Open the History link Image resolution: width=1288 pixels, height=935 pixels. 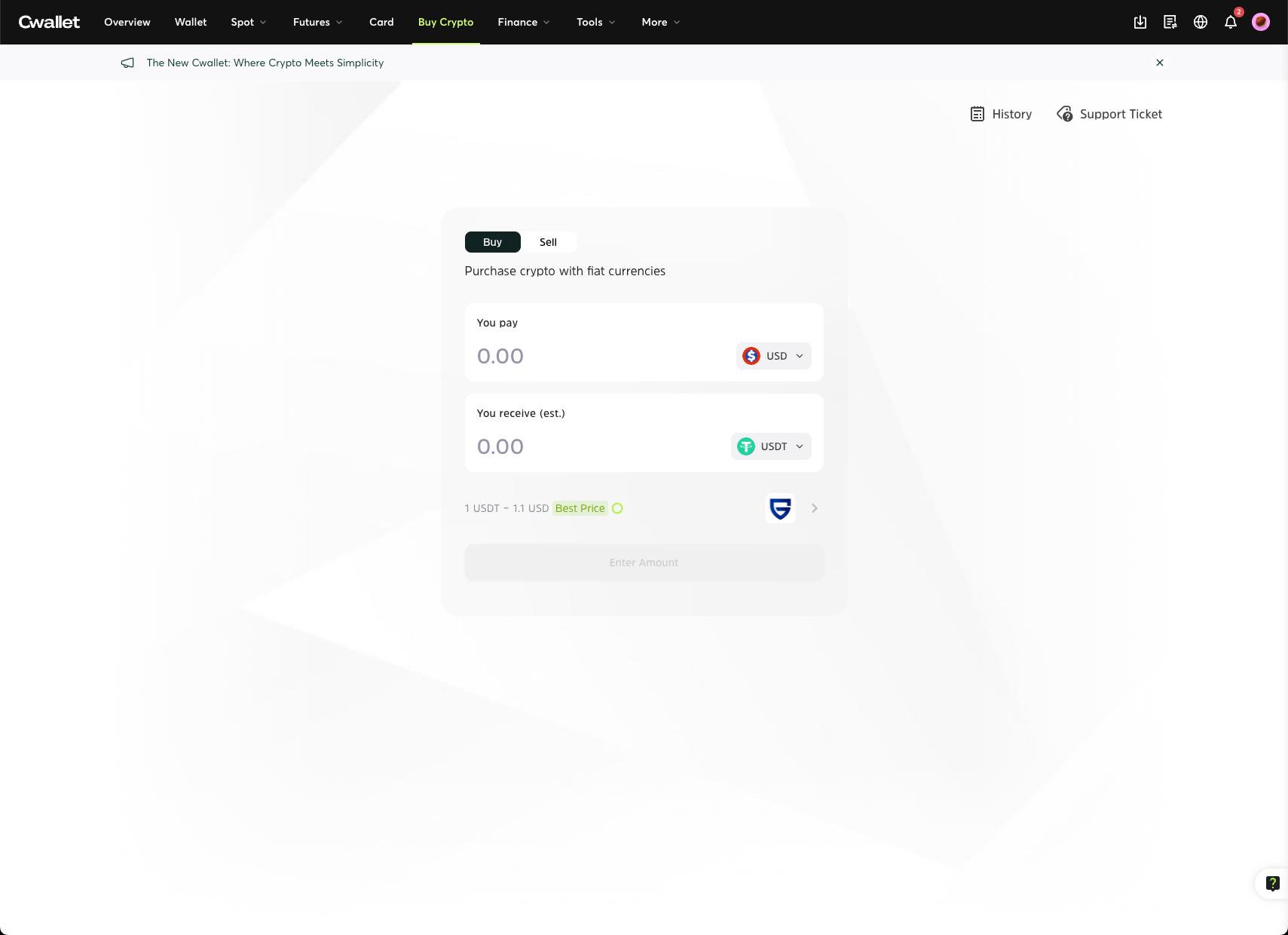point(1001,114)
